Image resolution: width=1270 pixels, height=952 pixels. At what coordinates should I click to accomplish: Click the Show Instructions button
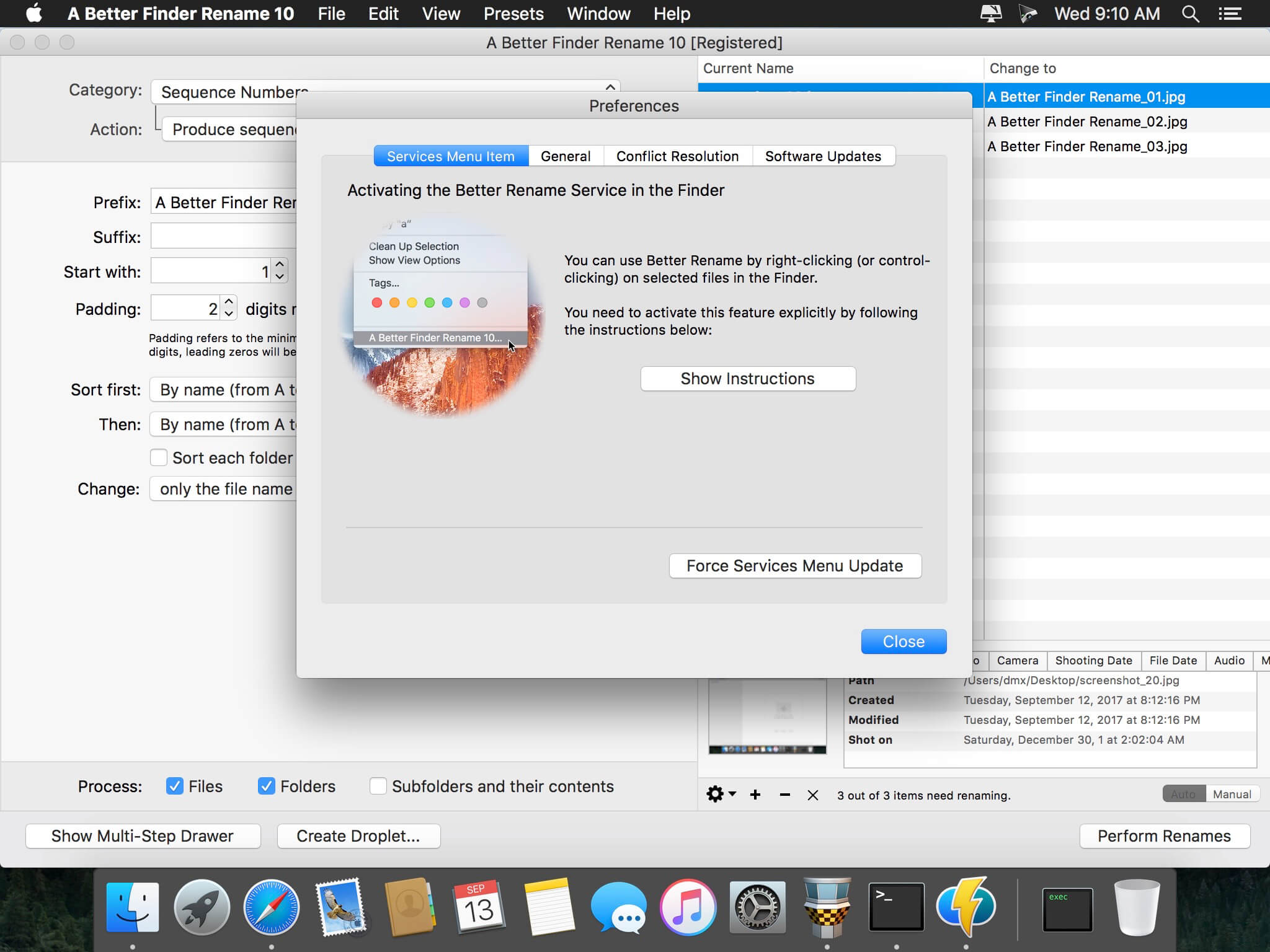(x=748, y=379)
